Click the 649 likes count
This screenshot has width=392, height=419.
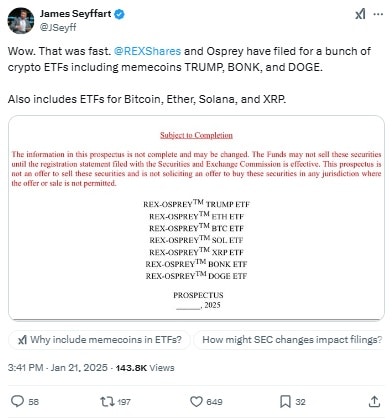(x=214, y=402)
